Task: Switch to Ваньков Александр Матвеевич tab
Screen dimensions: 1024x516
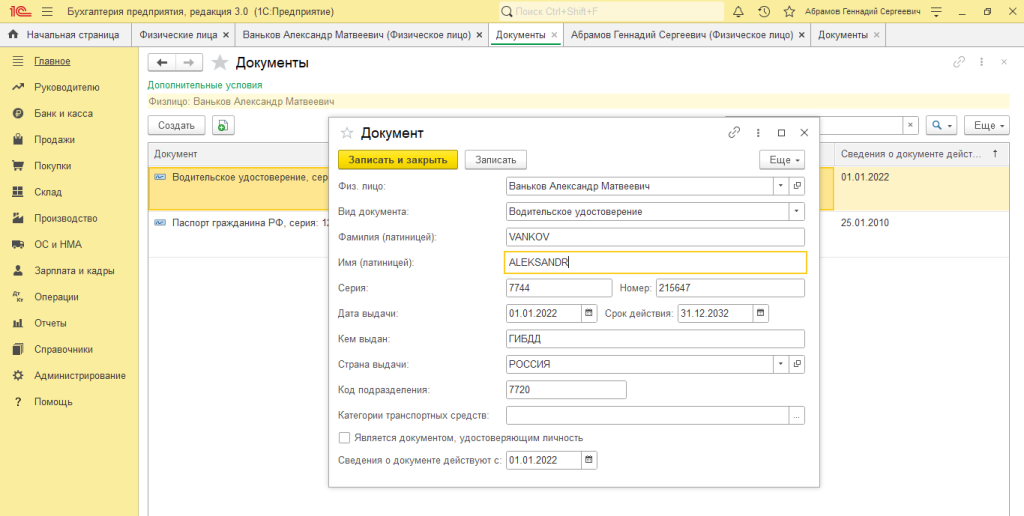Action: coord(356,35)
